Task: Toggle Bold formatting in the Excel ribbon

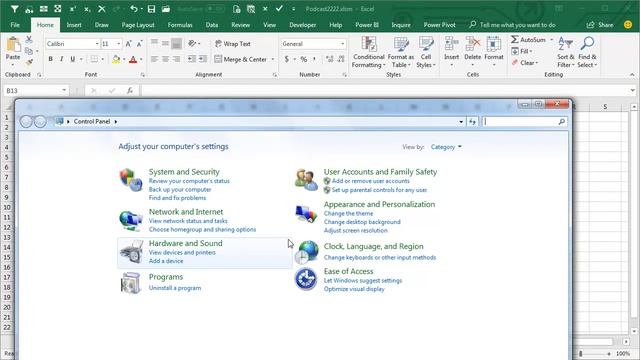Action: click(51, 59)
